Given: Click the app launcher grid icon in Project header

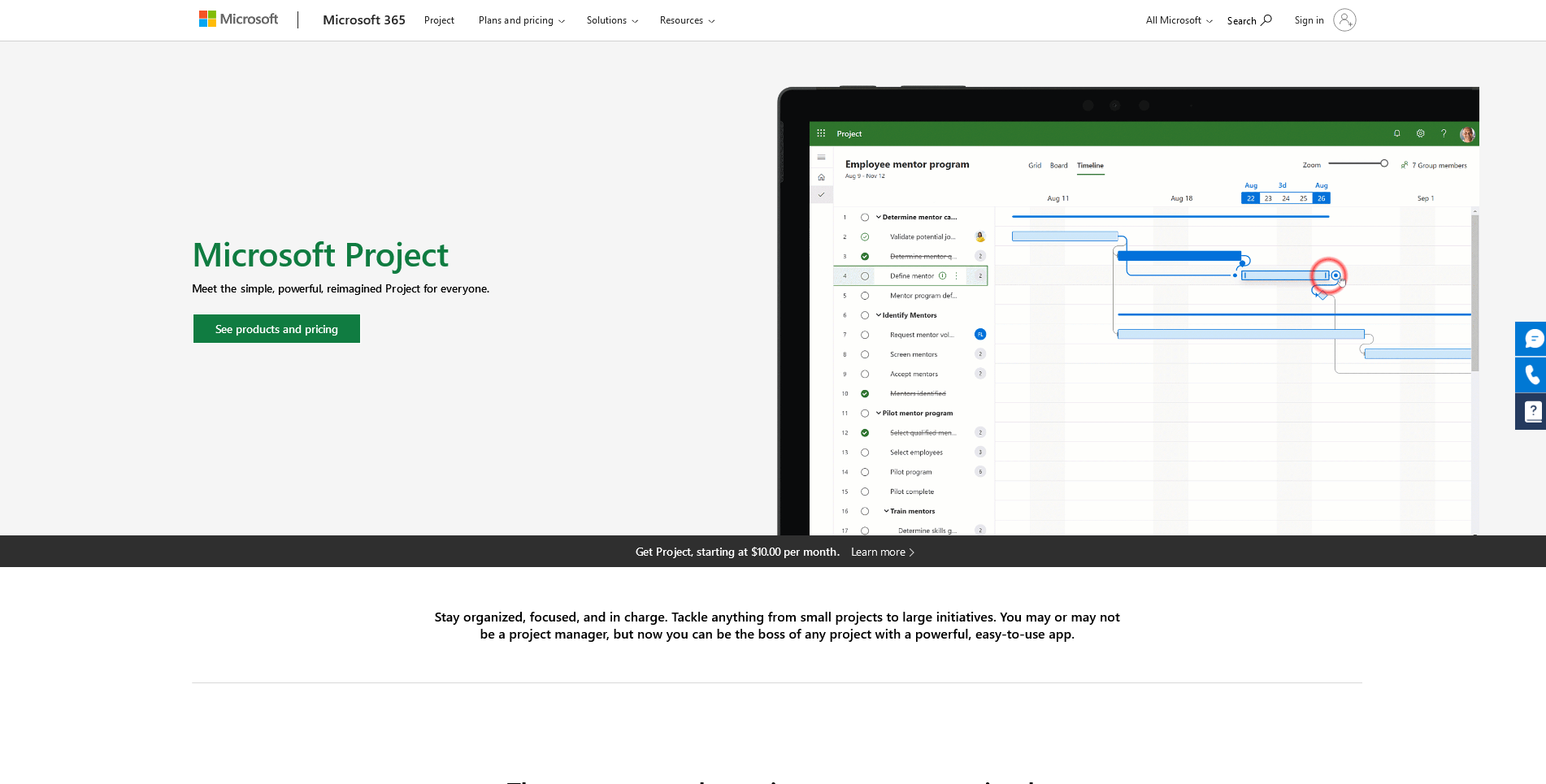Looking at the screenshot, I should [x=821, y=133].
